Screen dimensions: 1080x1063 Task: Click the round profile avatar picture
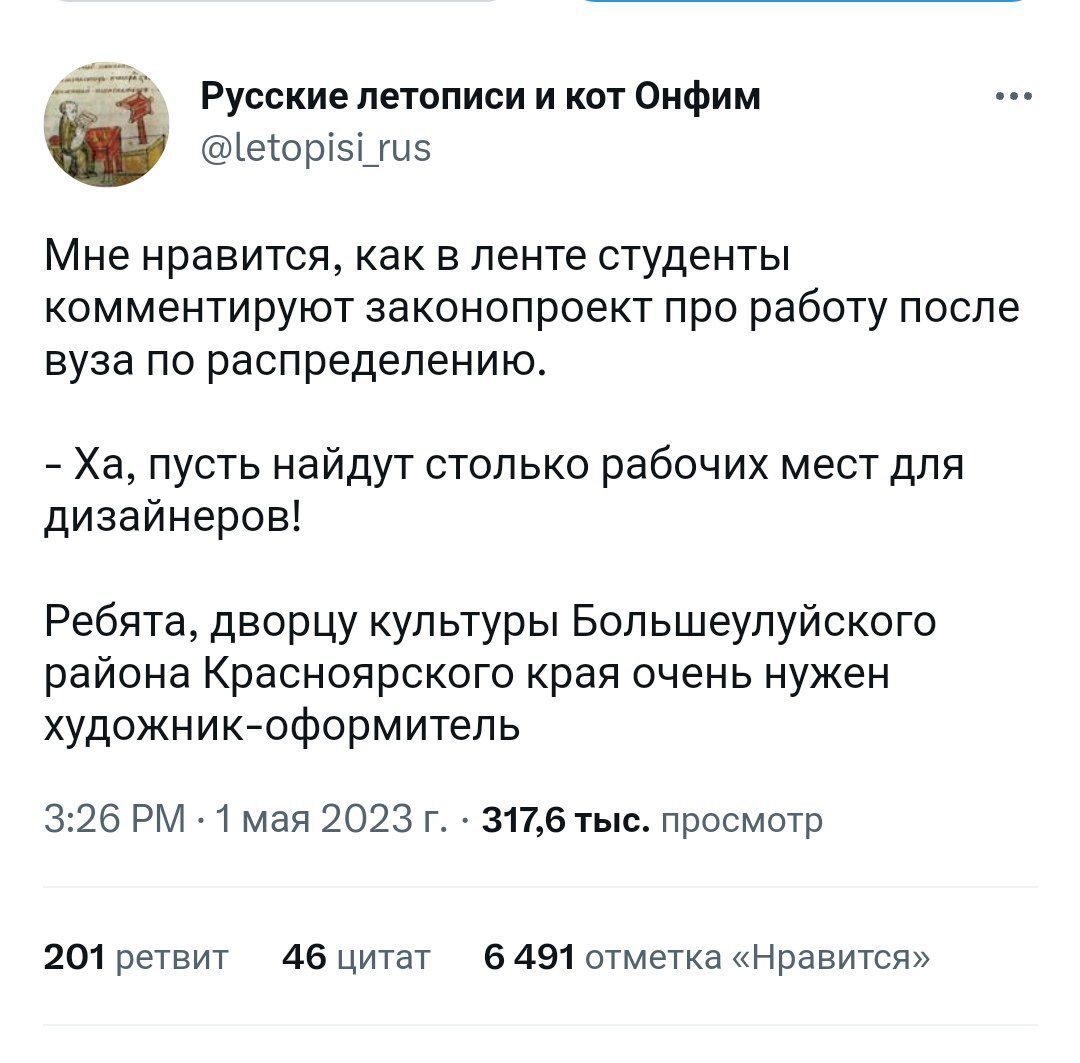[107, 124]
